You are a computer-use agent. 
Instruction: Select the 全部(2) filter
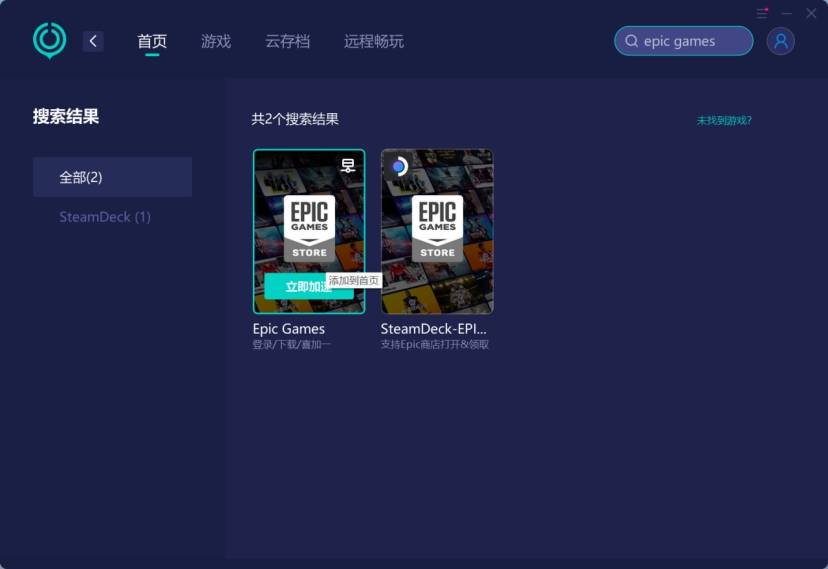112,177
